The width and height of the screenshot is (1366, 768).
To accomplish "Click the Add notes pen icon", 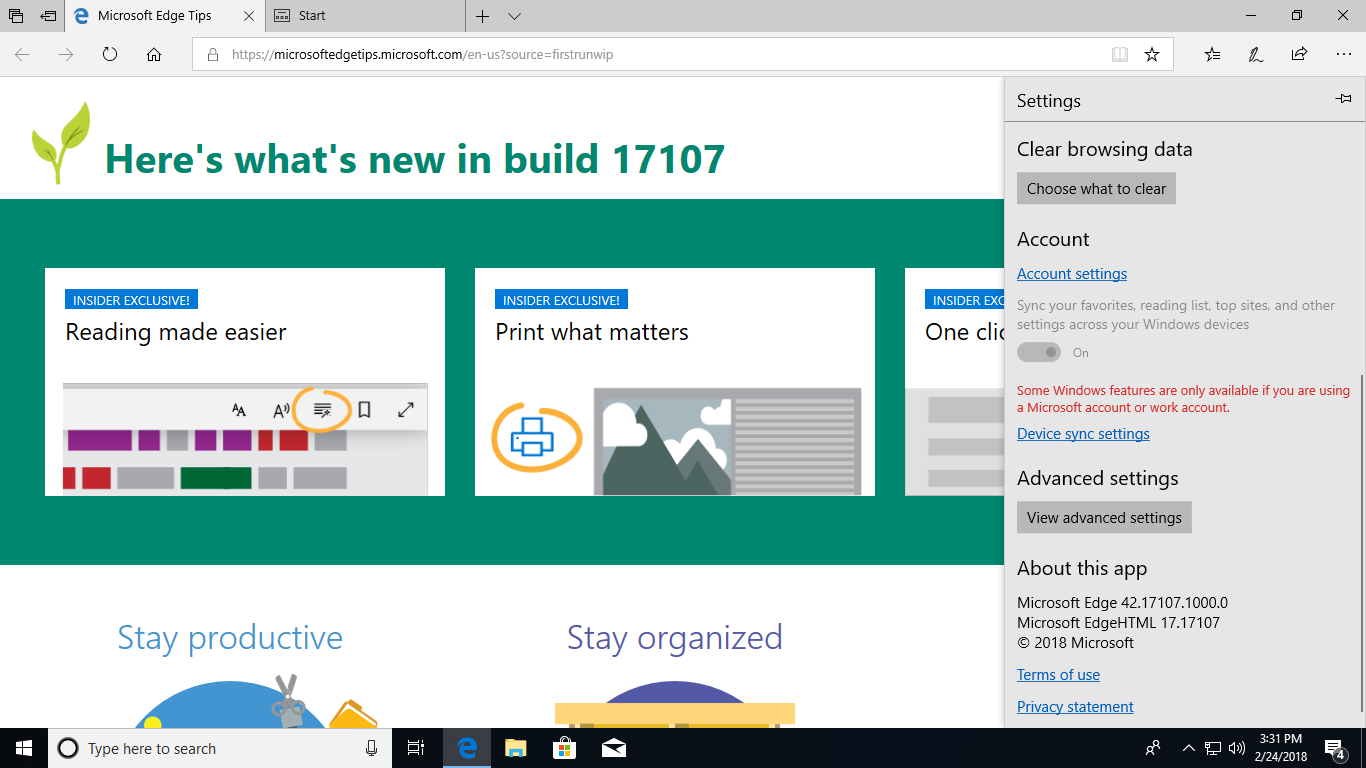I will [1256, 55].
